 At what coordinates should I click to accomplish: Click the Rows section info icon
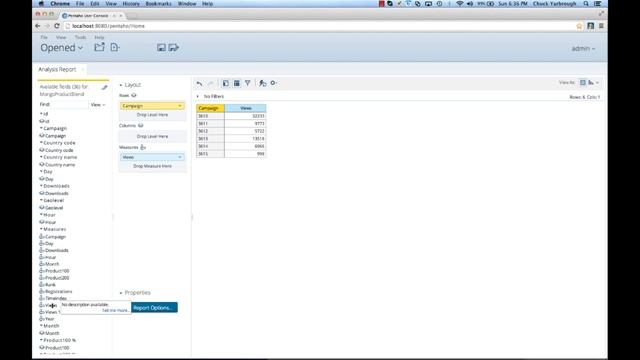(x=134, y=95)
